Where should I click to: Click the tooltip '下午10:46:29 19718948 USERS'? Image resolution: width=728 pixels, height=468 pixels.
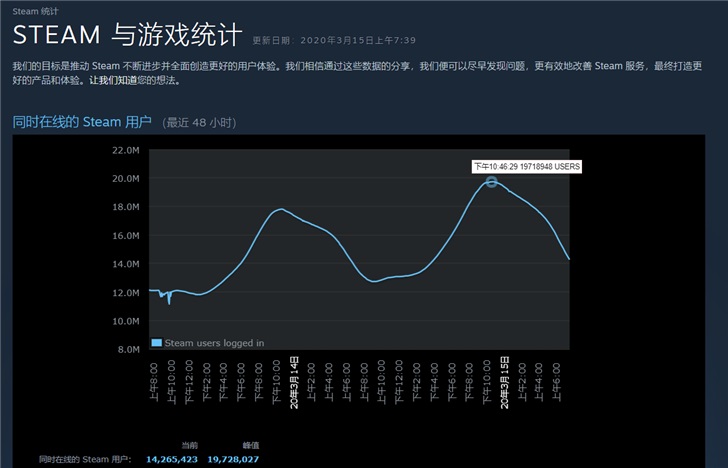pyautogui.click(x=527, y=167)
